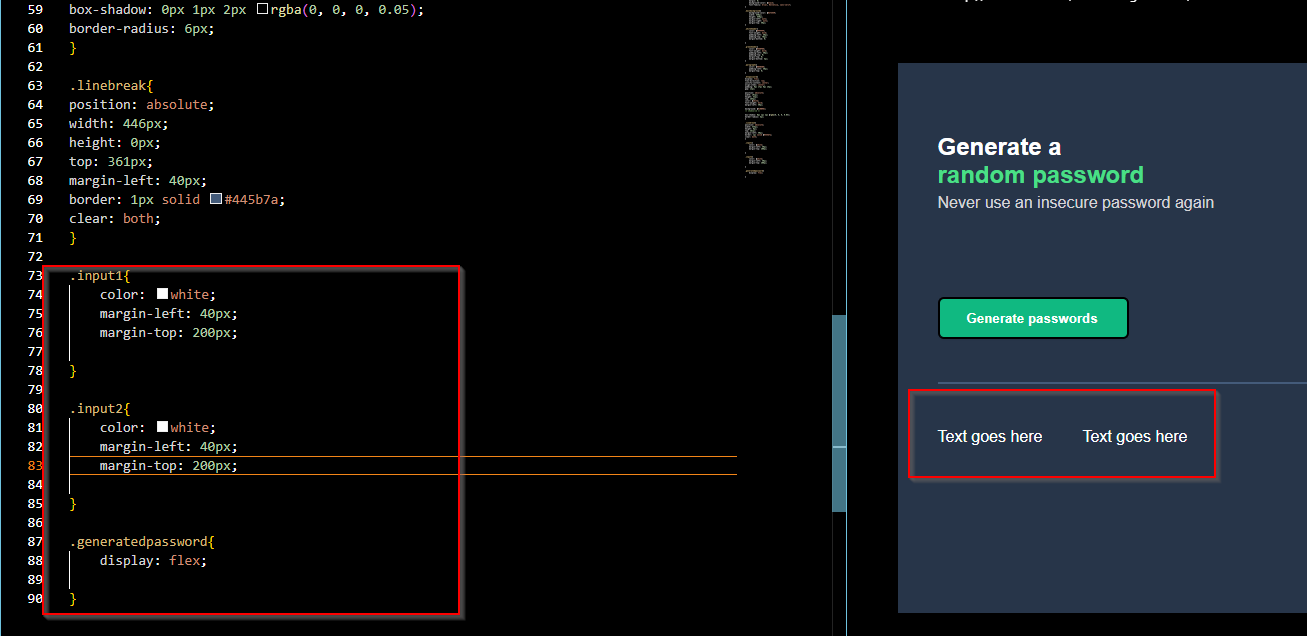The width and height of the screenshot is (1307, 636).
Task: Click the Generate passwords button
Action: pyautogui.click(x=1033, y=318)
